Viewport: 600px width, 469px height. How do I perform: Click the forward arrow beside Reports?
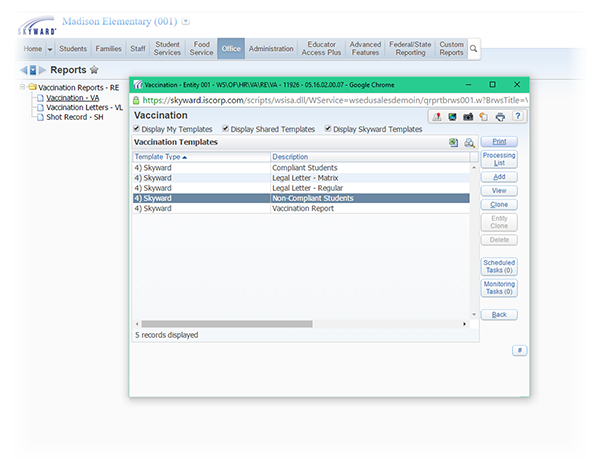(x=42, y=70)
